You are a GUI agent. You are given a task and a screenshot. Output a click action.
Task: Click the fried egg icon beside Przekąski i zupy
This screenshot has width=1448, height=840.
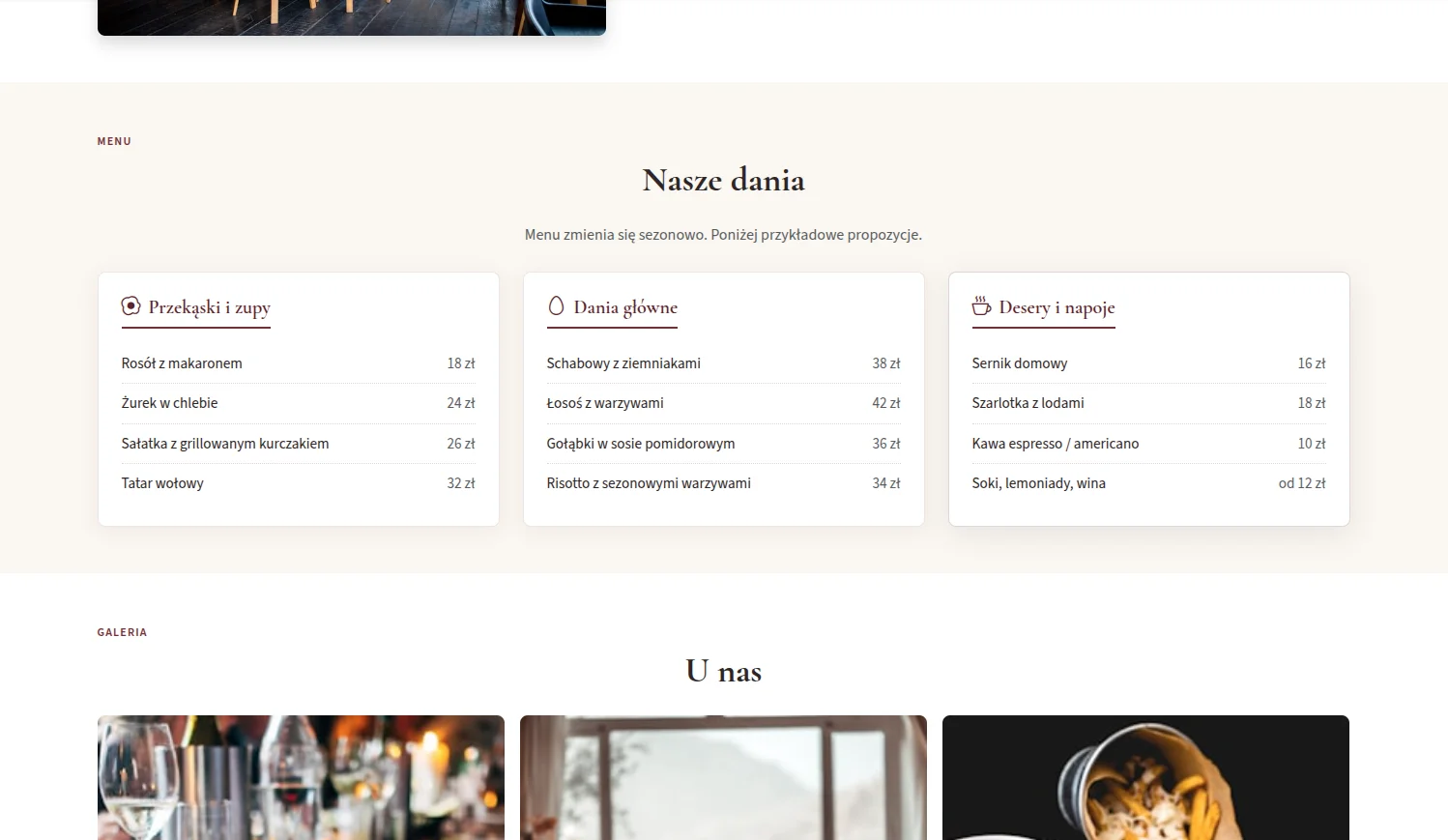[x=130, y=306]
